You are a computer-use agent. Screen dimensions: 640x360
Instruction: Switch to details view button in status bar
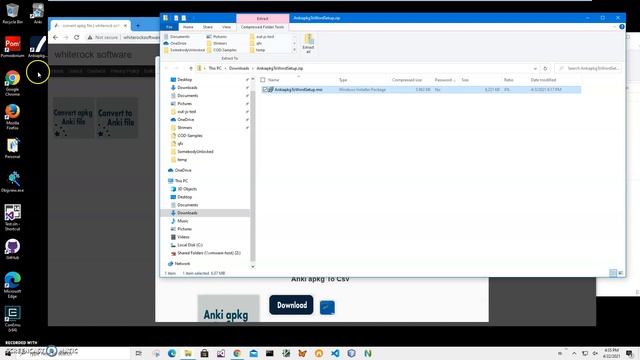click(x=613, y=273)
